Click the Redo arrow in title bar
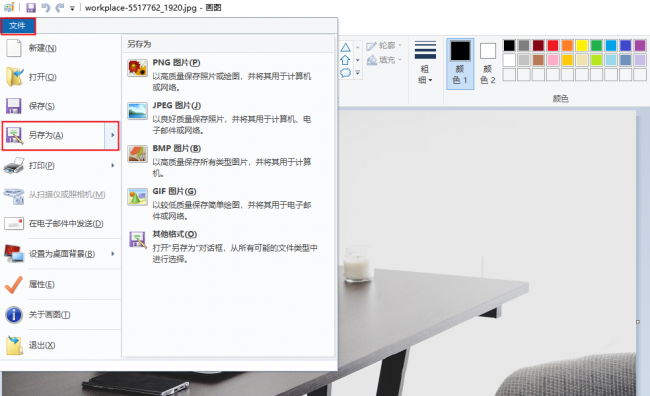Screen dimensions: 650x396 tap(60, 7)
